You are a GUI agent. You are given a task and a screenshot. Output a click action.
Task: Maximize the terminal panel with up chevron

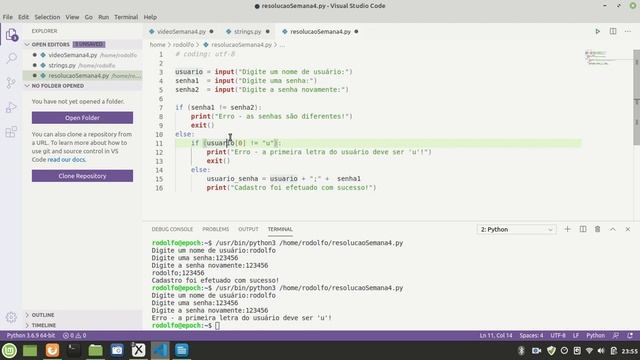[x=613, y=229]
